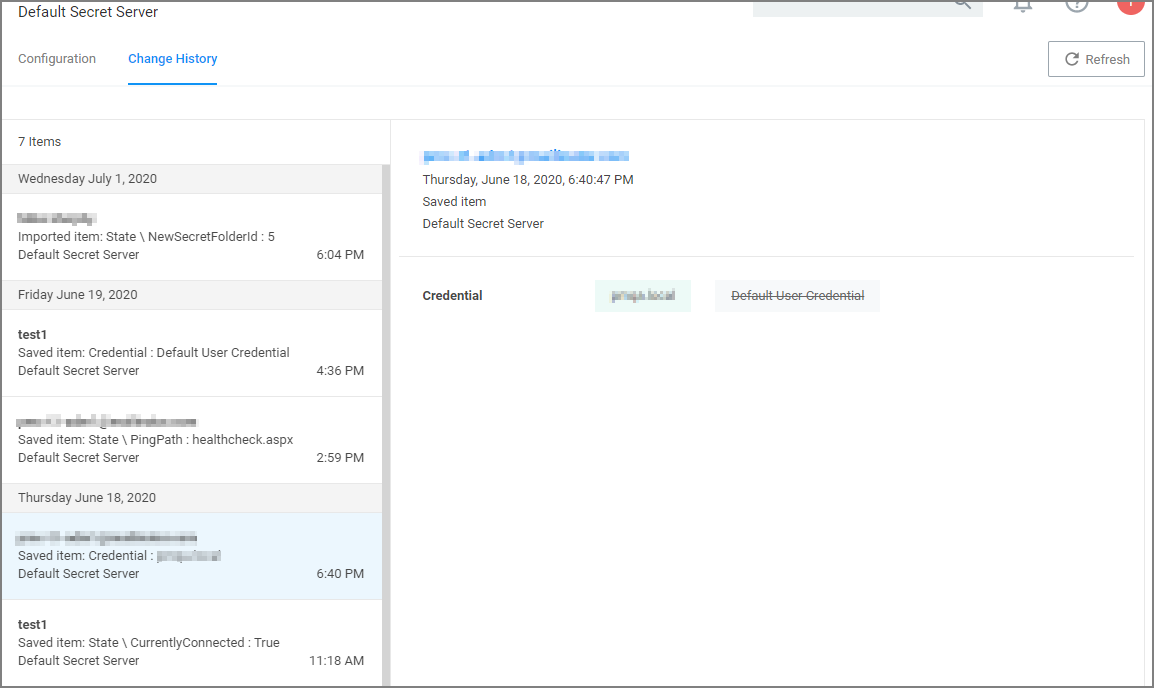Click the blurred username link in details

525,156
